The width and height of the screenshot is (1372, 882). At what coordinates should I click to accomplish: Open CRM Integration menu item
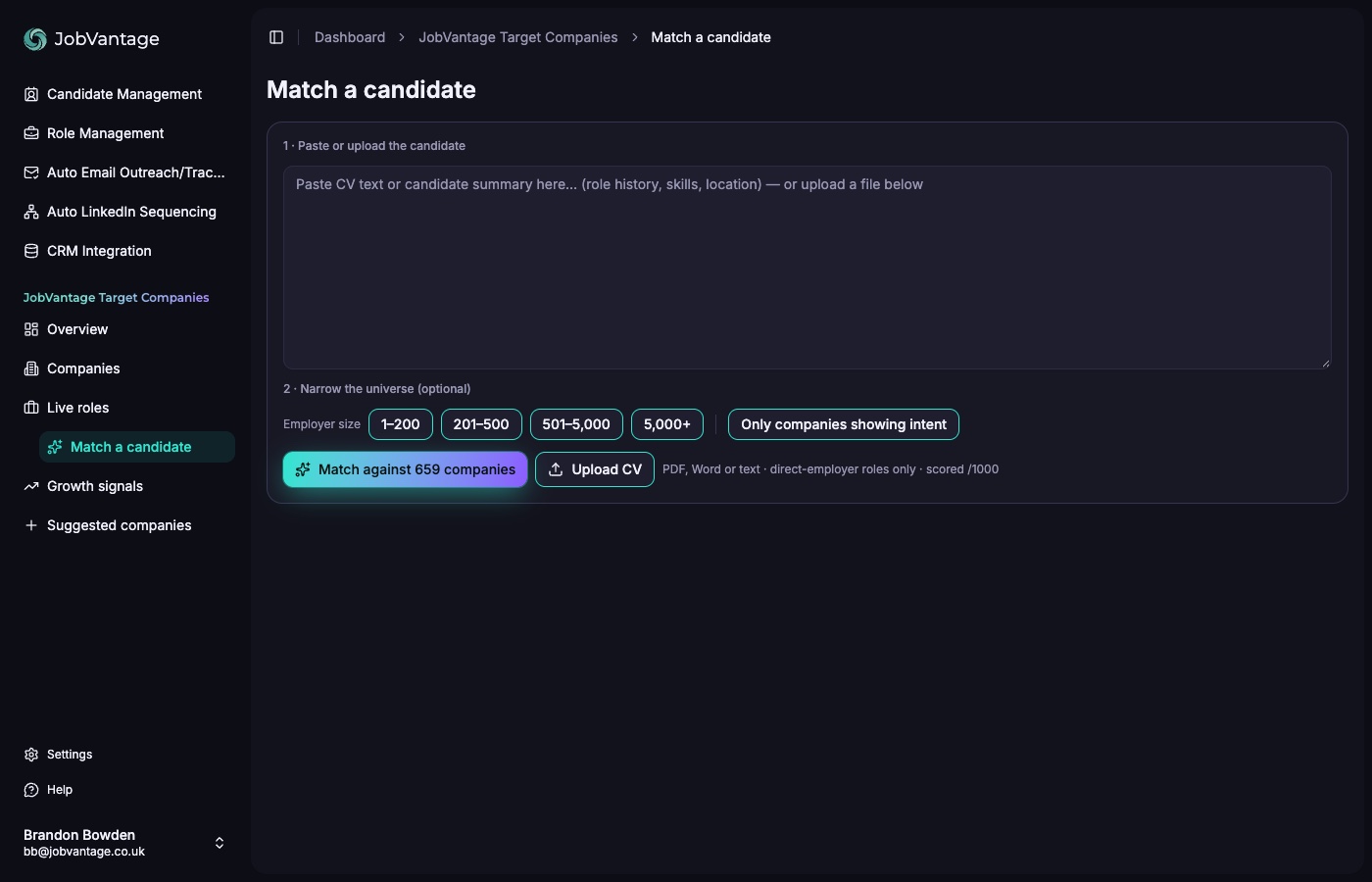coord(125,251)
